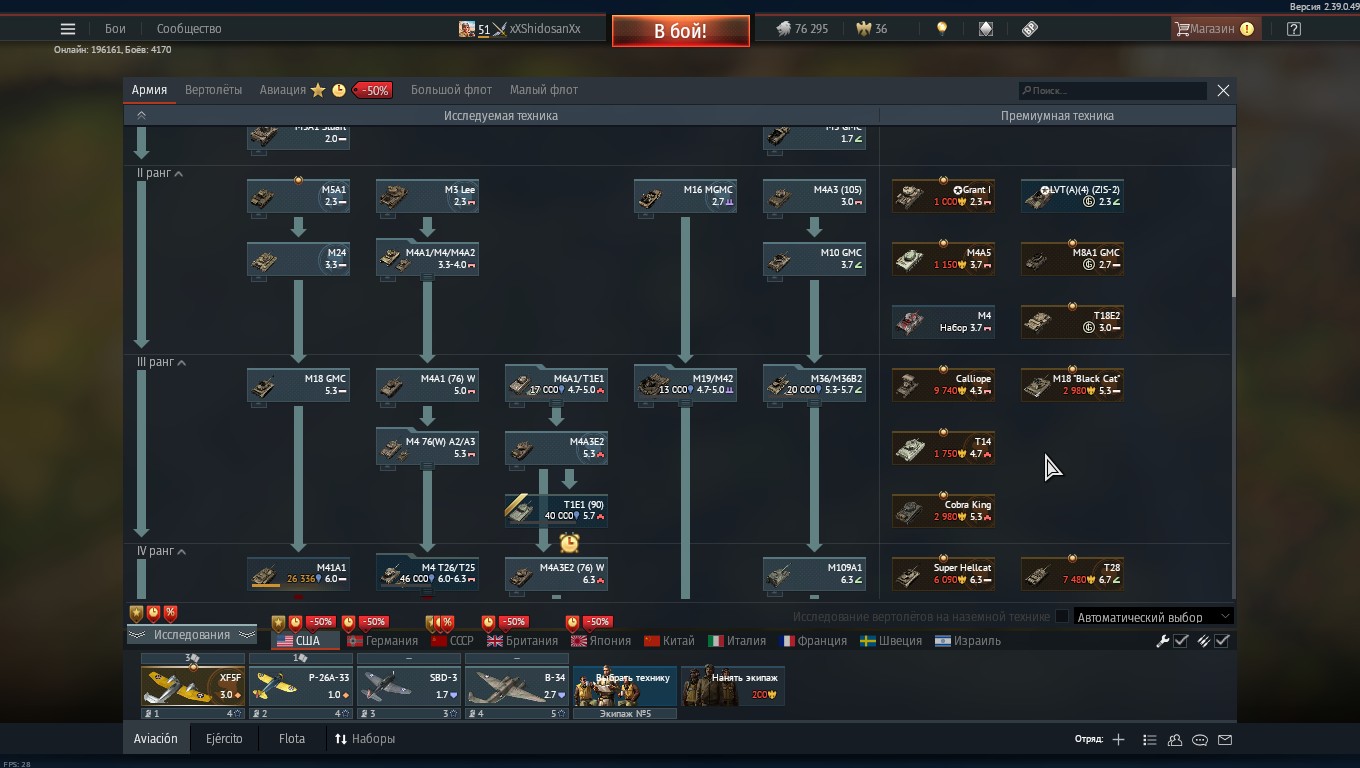Click the Golden Eagles balance 36

tap(872, 29)
